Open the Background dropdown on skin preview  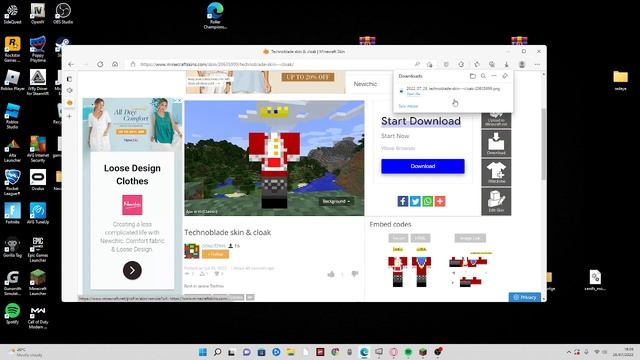(336, 202)
